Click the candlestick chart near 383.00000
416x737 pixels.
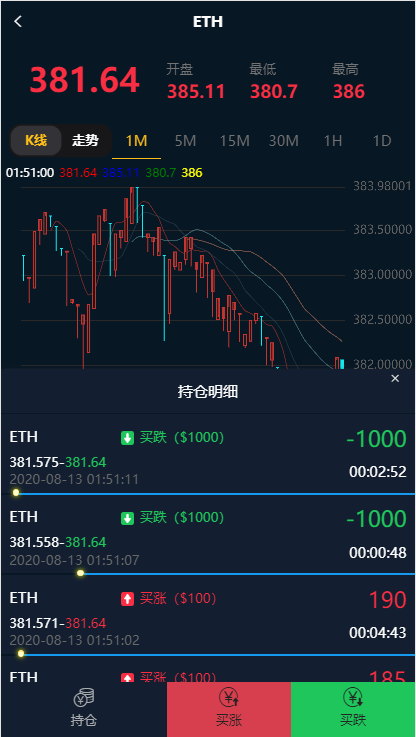click(181, 277)
